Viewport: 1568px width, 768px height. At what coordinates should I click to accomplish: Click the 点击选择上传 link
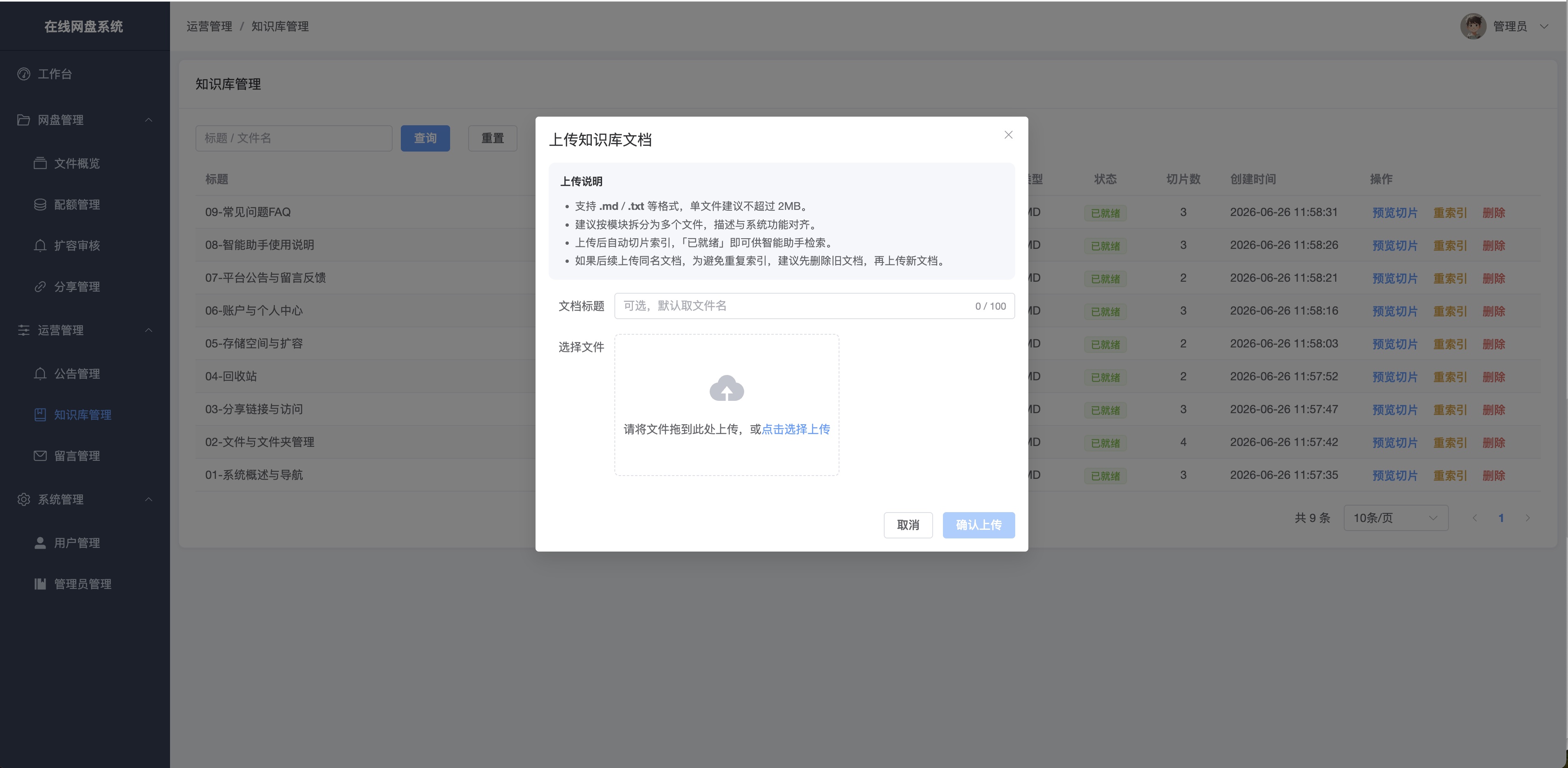(x=795, y=429)
